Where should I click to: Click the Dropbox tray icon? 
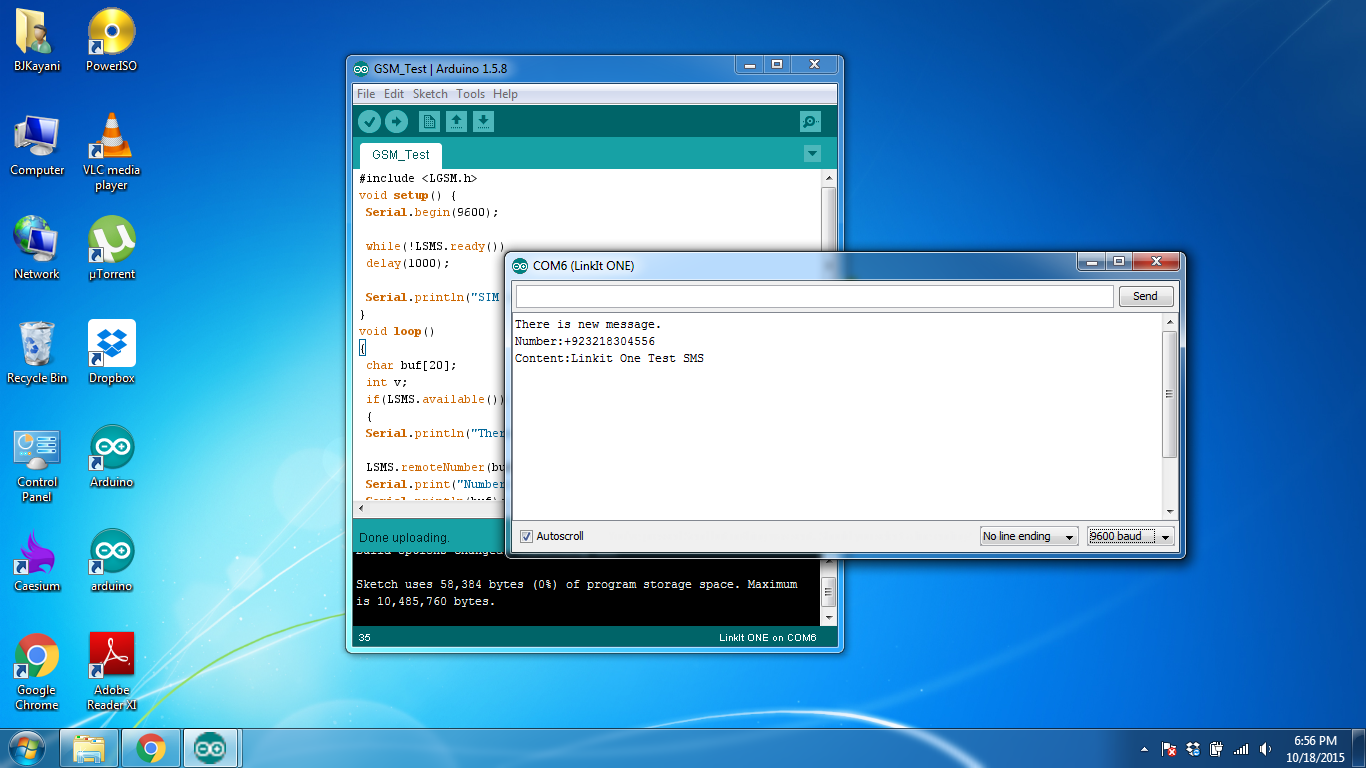point(1192,749)
